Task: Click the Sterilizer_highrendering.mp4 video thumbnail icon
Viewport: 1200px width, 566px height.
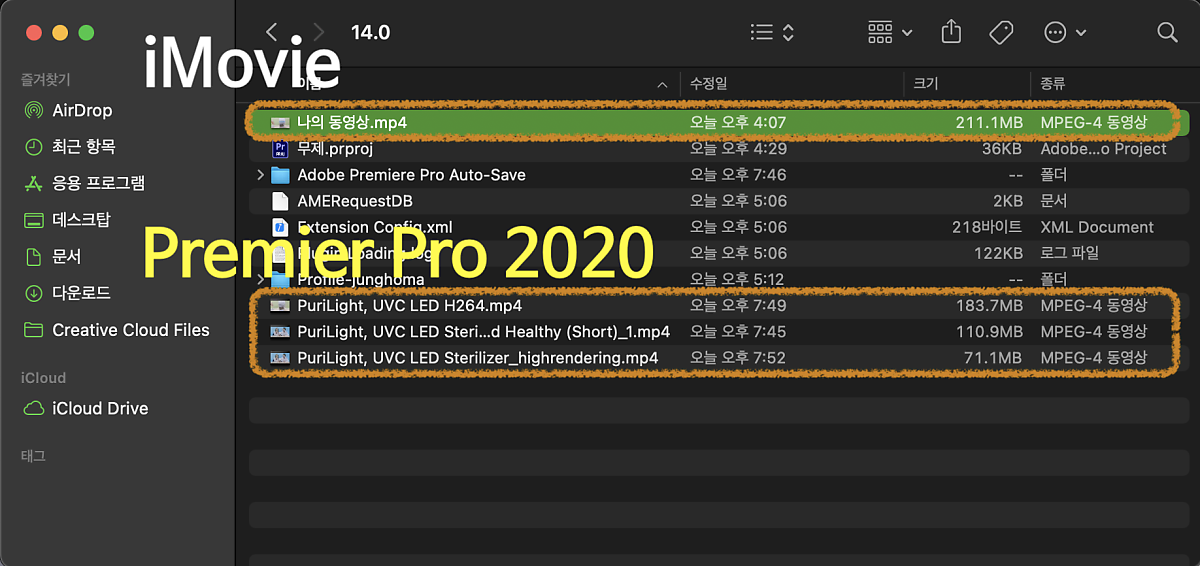Action: point(281,357)
